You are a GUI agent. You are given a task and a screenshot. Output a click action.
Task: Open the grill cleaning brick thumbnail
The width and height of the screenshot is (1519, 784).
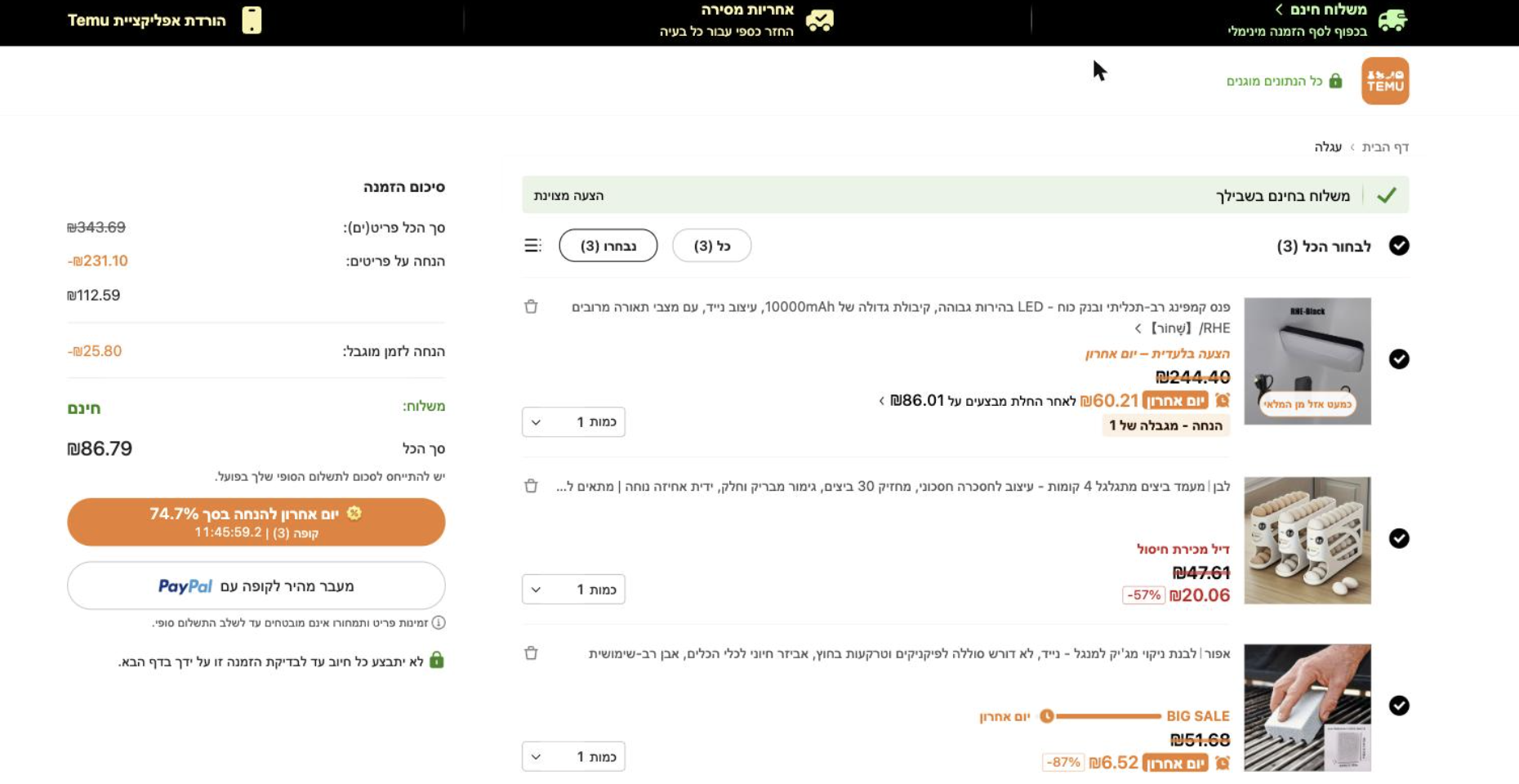coord(1307,708)
